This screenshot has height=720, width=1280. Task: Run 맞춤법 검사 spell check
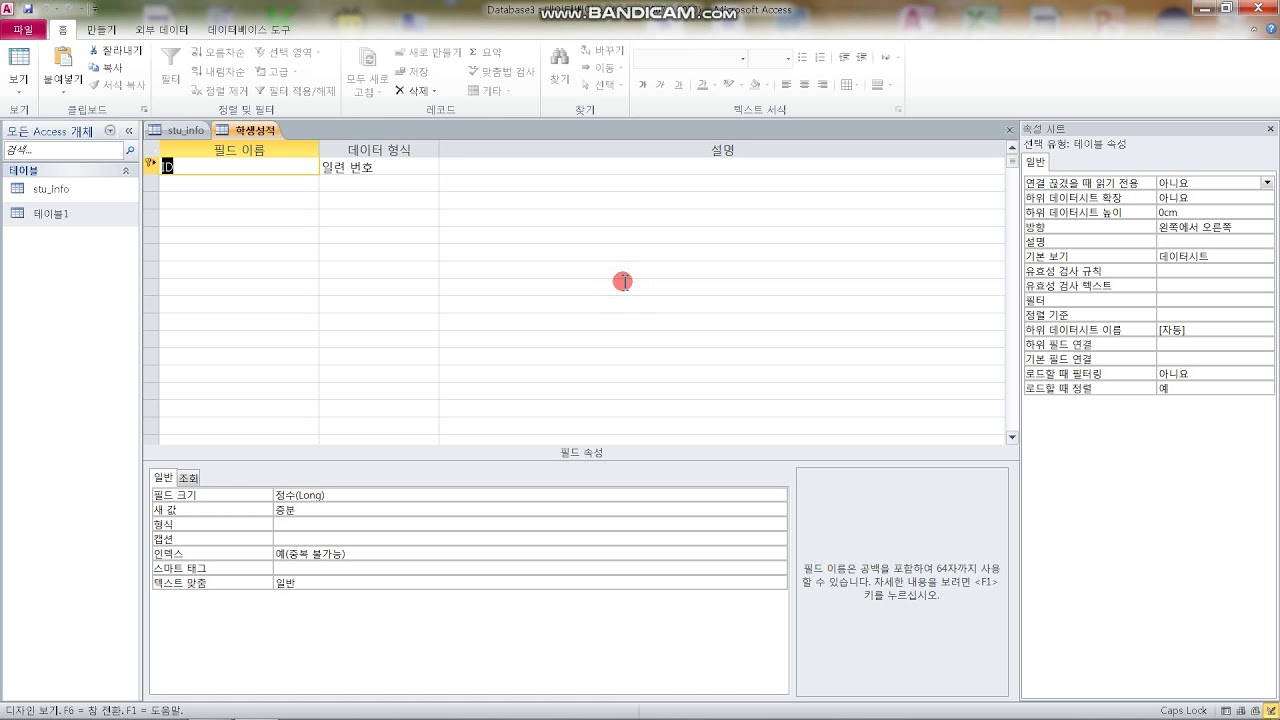point(501,71)
